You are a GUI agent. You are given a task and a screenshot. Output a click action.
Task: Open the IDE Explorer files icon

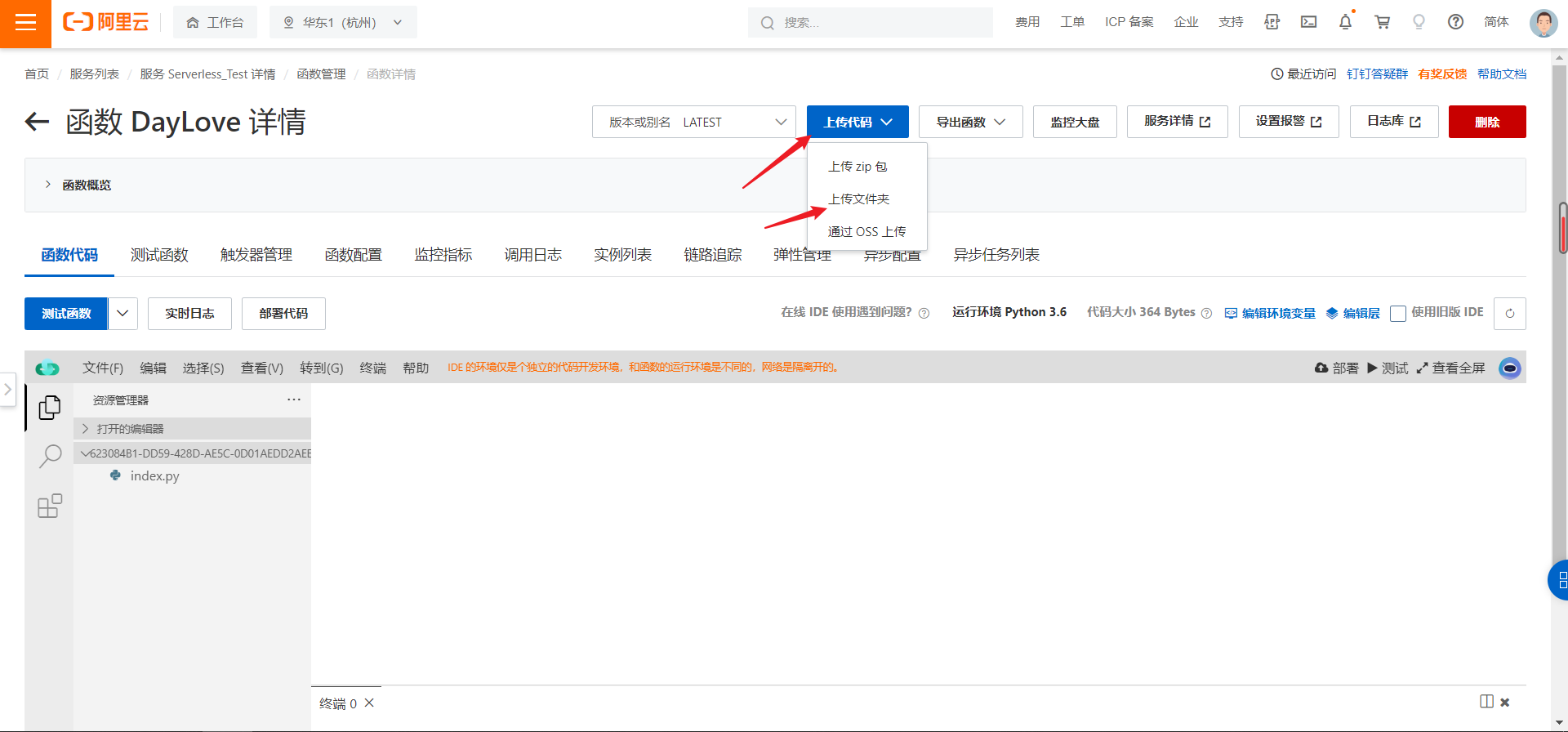pyautogui.click(x=50, y=407)
